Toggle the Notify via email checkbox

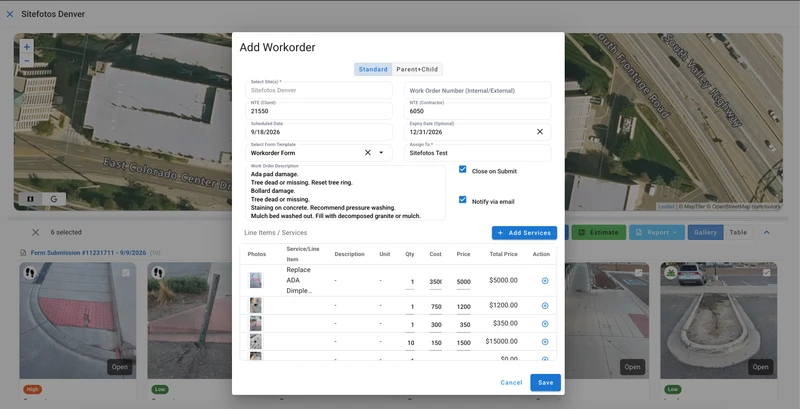[x=463, y=200]
